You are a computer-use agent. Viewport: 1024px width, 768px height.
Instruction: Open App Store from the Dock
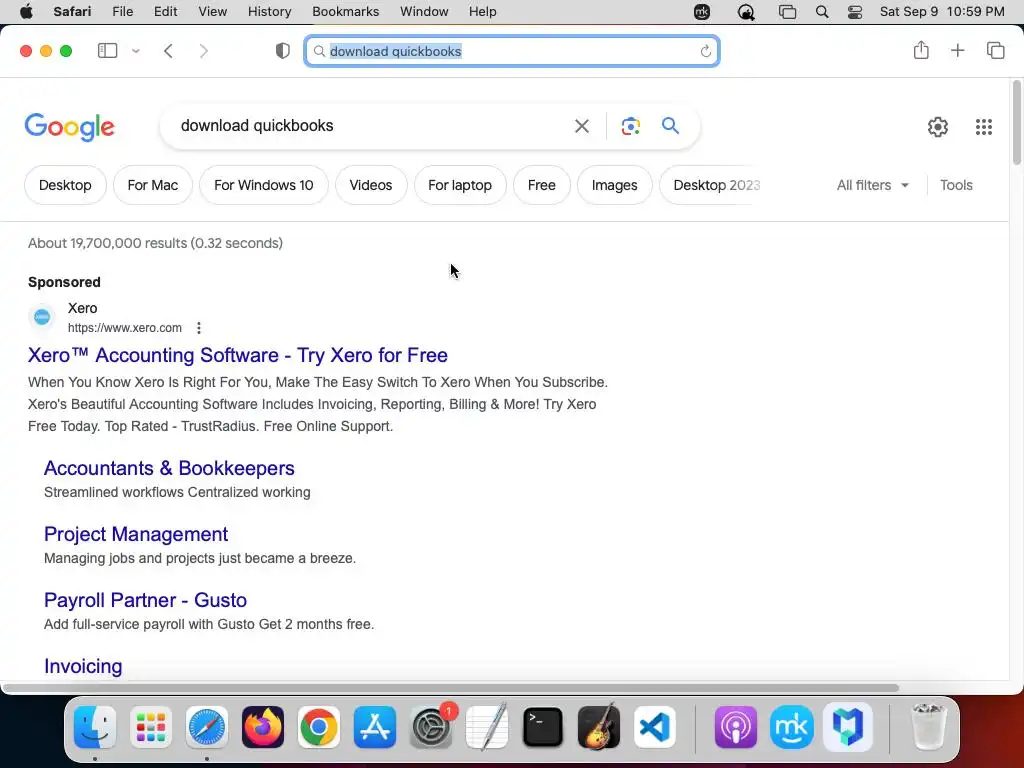pyautogui.click(x=375, y=727)
